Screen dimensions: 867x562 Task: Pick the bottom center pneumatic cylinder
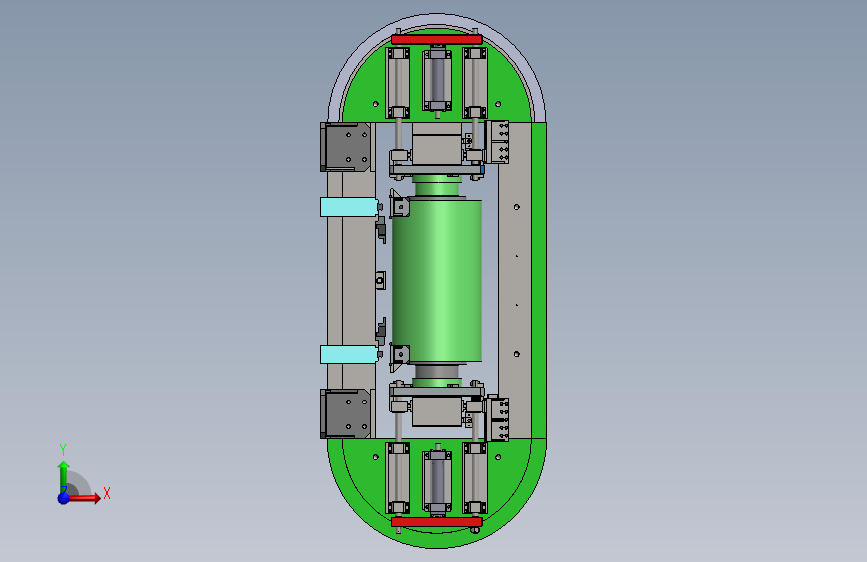[x=437, y=481]
